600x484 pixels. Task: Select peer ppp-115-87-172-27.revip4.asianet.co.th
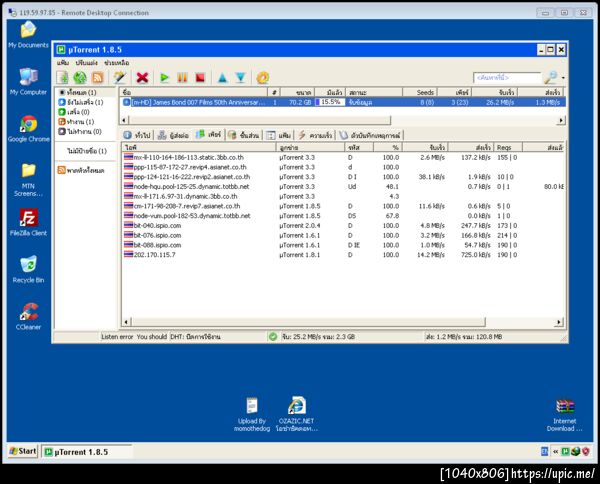point(342,167)
